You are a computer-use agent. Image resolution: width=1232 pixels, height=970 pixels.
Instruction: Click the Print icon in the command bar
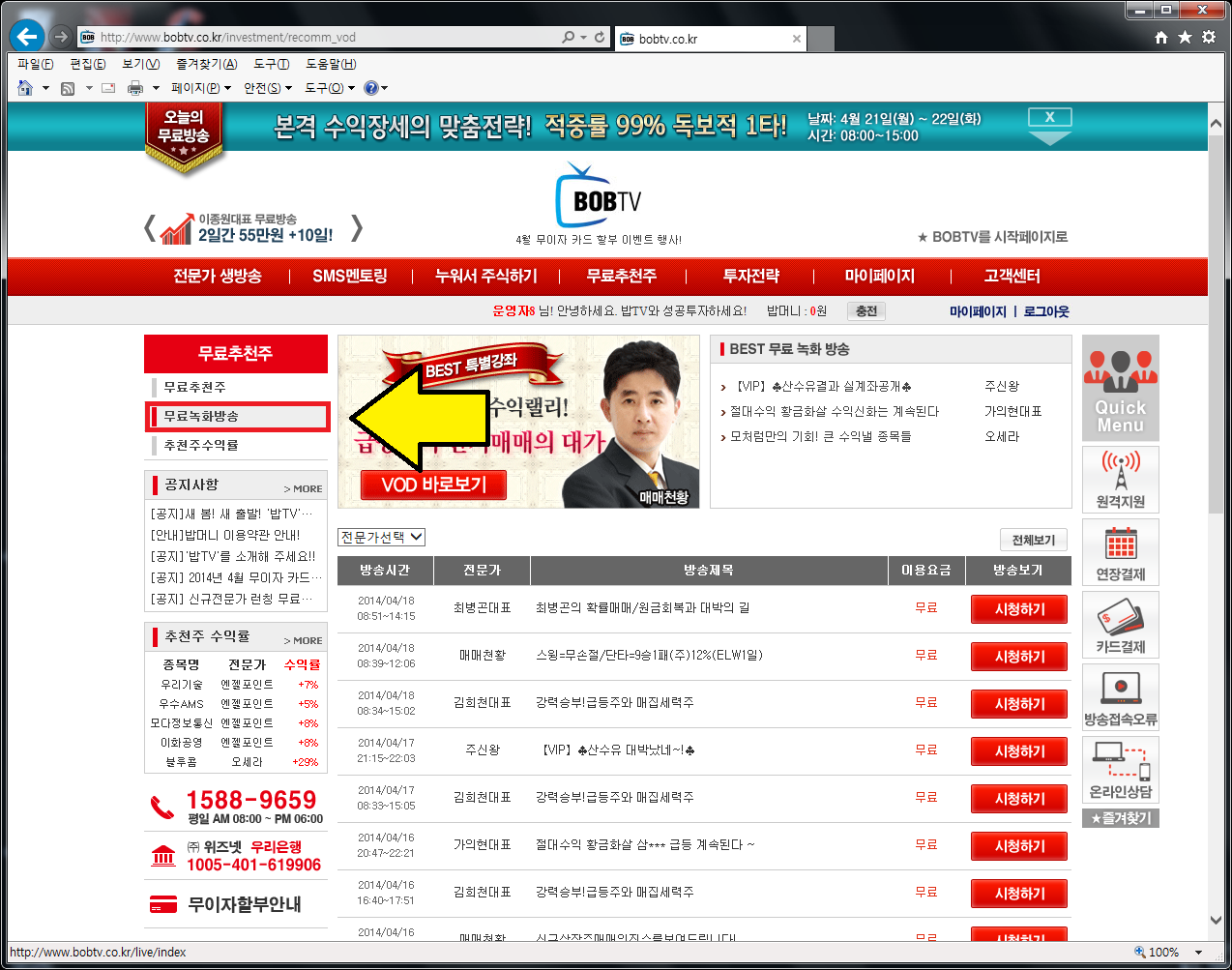pyautogui.click(x=135, y=88)
